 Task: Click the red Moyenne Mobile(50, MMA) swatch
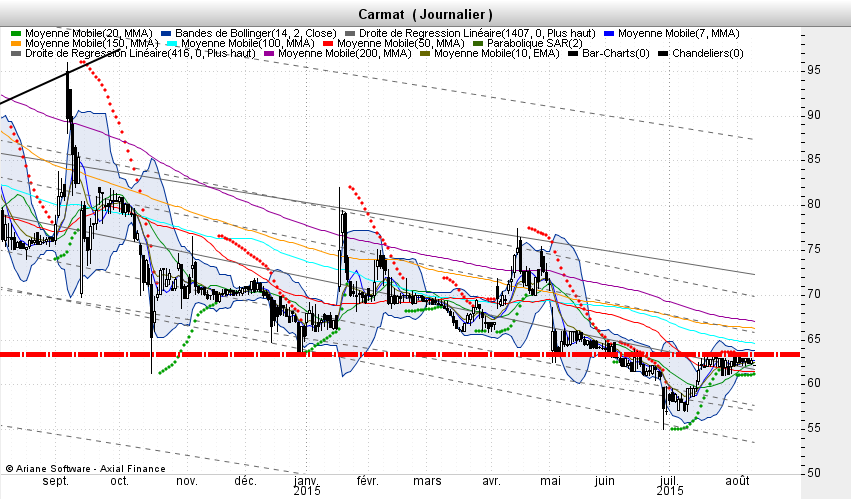(x=328, y=43)
